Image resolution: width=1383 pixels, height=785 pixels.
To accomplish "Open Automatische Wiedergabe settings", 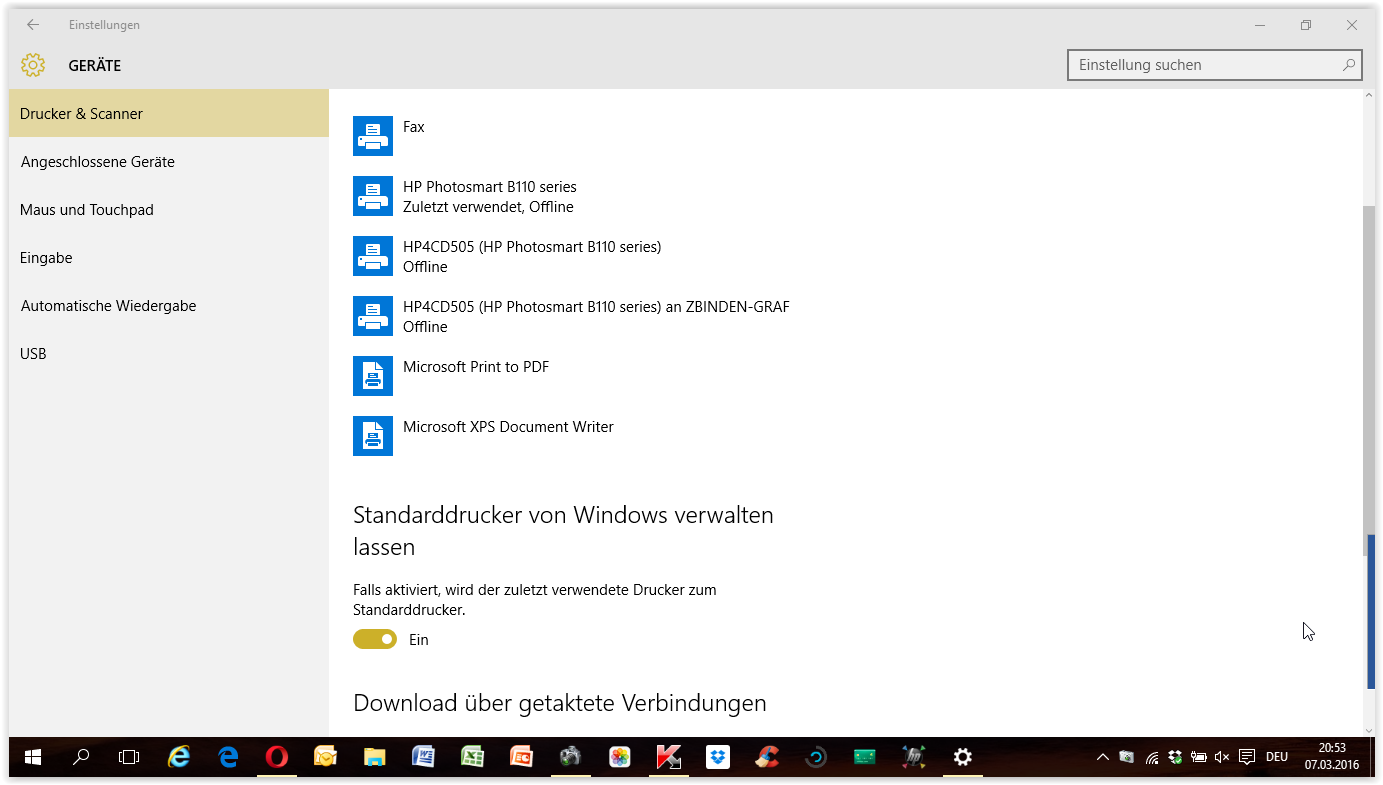I will [169, 305].
